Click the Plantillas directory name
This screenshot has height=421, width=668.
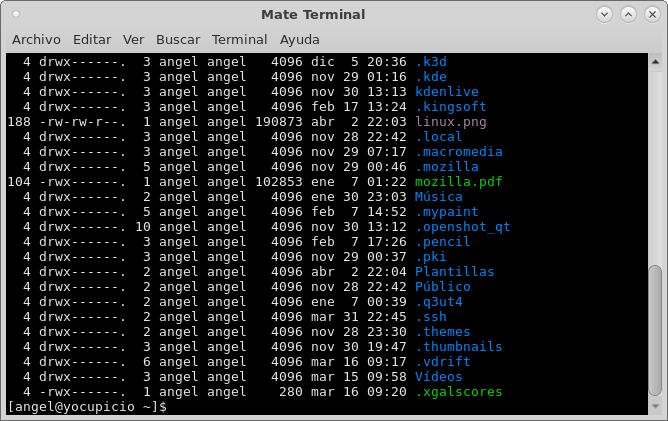coord(455,272)
